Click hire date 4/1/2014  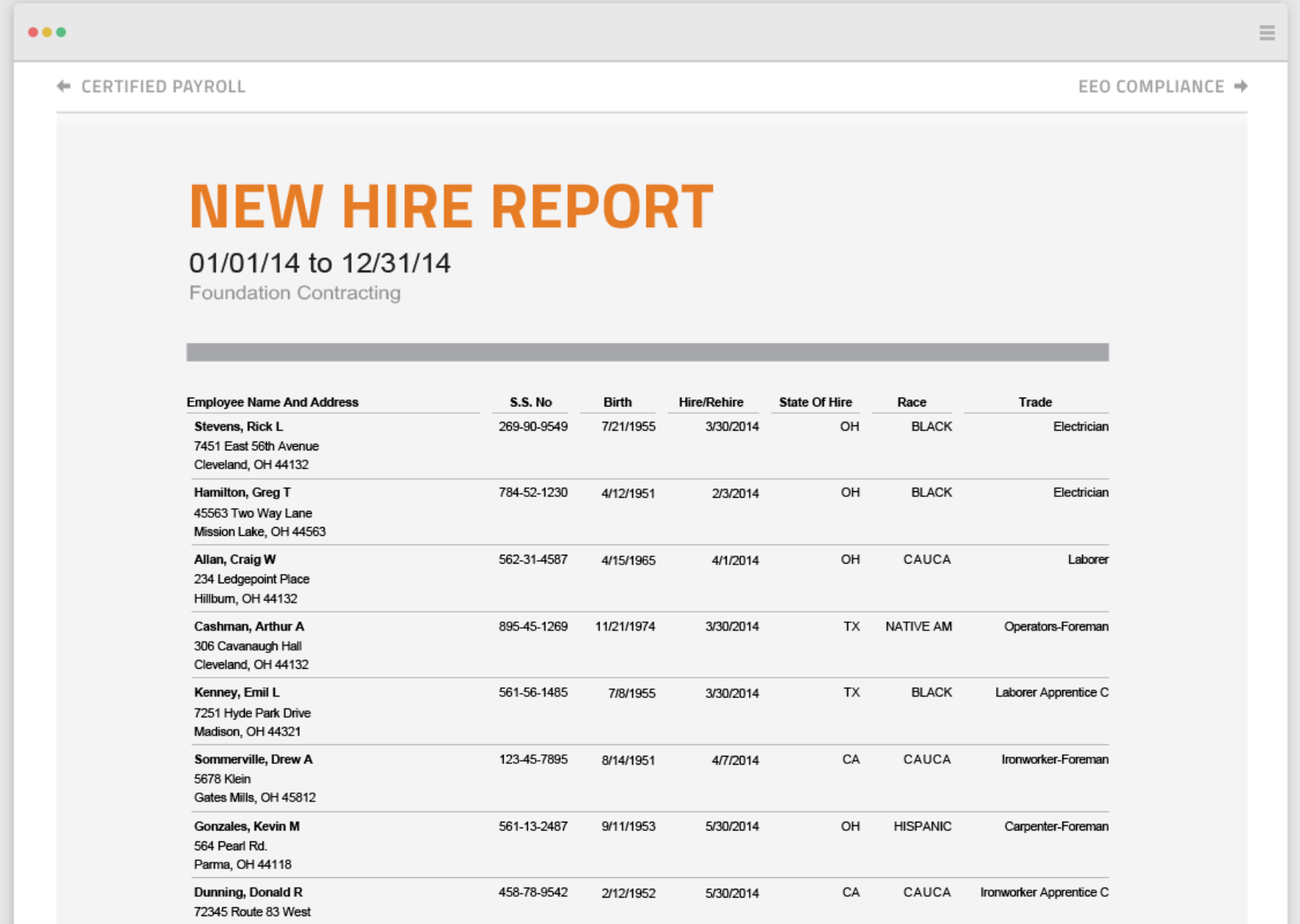[735, 561]
